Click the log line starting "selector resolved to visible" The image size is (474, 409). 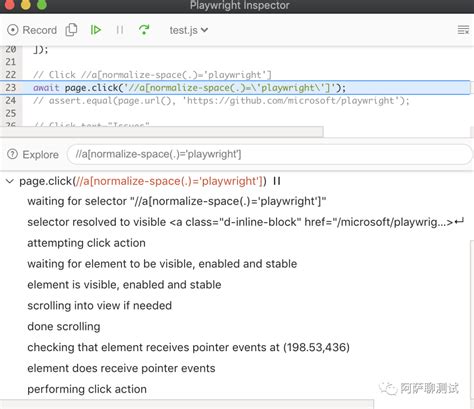pyautogui.click(x=245, y=222)
